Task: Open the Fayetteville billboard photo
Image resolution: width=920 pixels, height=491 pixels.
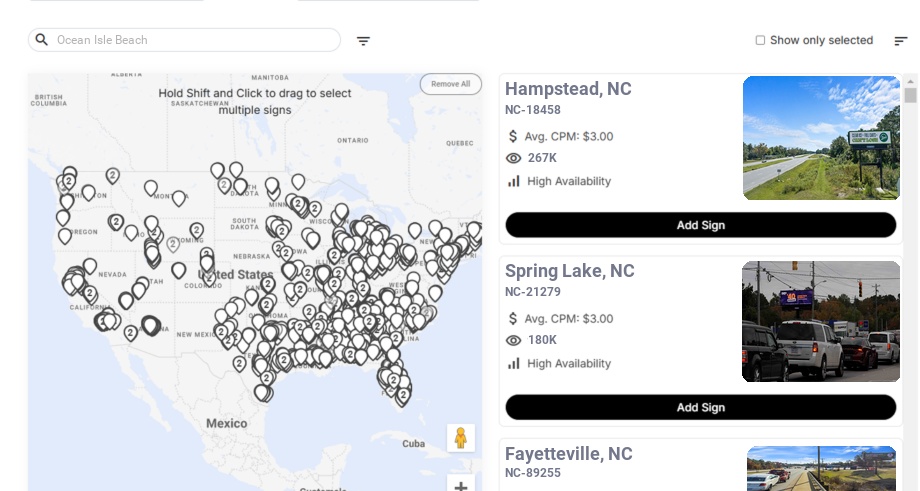Action: click(x=821, y=469)
